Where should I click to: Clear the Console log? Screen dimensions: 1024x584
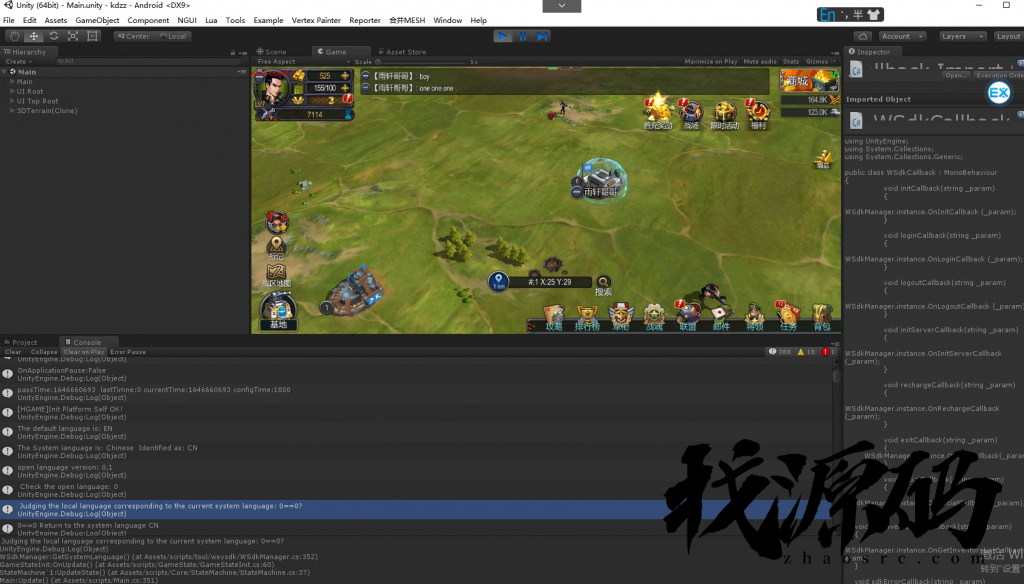click(x=13, y=352)
